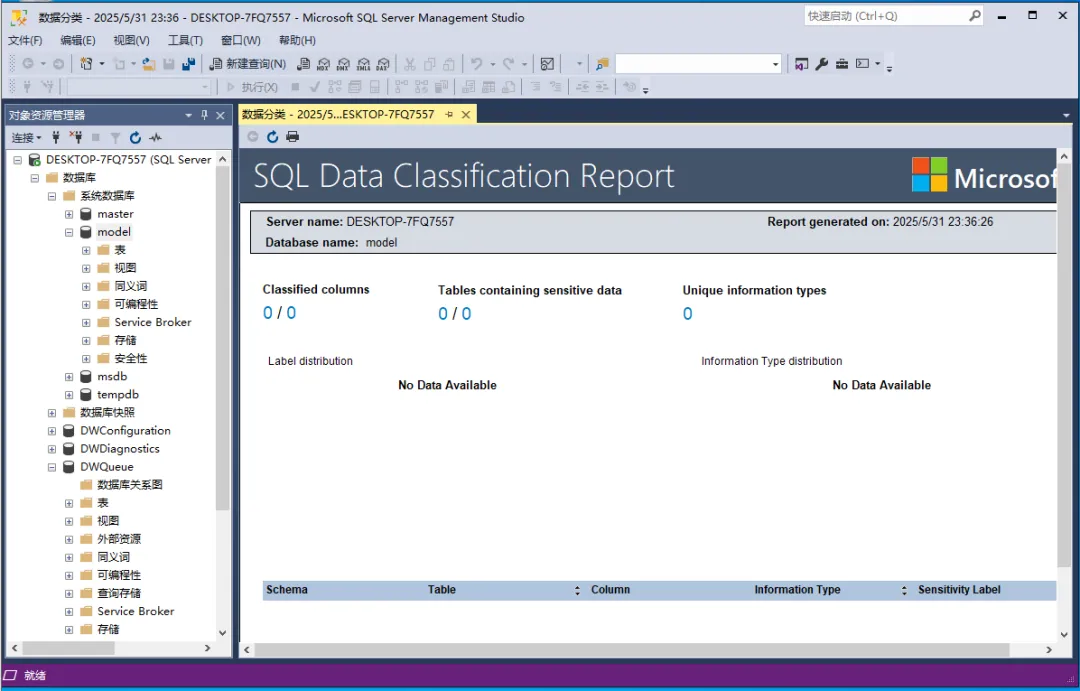Click the main toolbar overflow options arrow
Screen dimensions: 1080x691
click(x=889, y=68)
